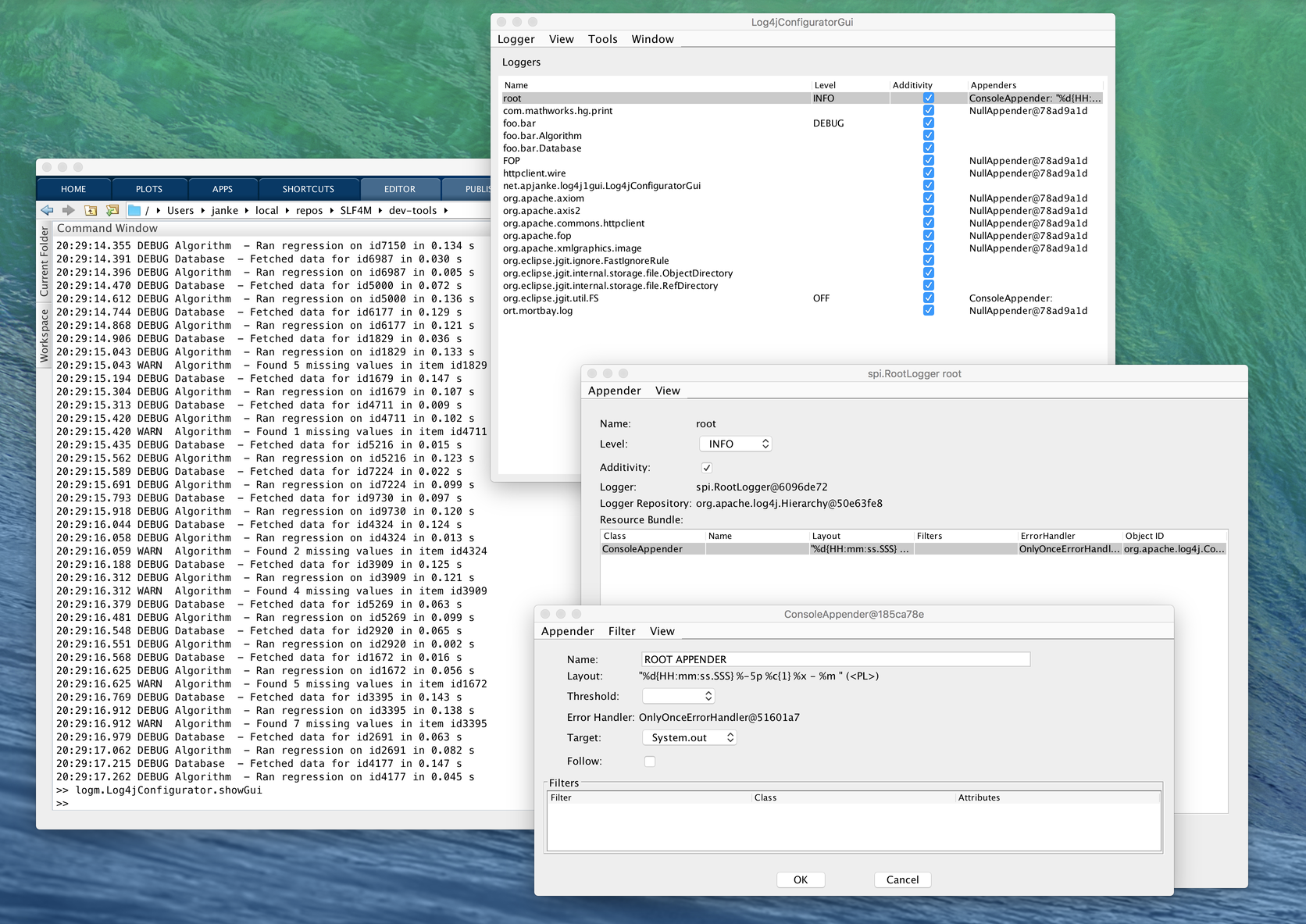Switch to the APPS tab in MATLAB

point(223,189)
